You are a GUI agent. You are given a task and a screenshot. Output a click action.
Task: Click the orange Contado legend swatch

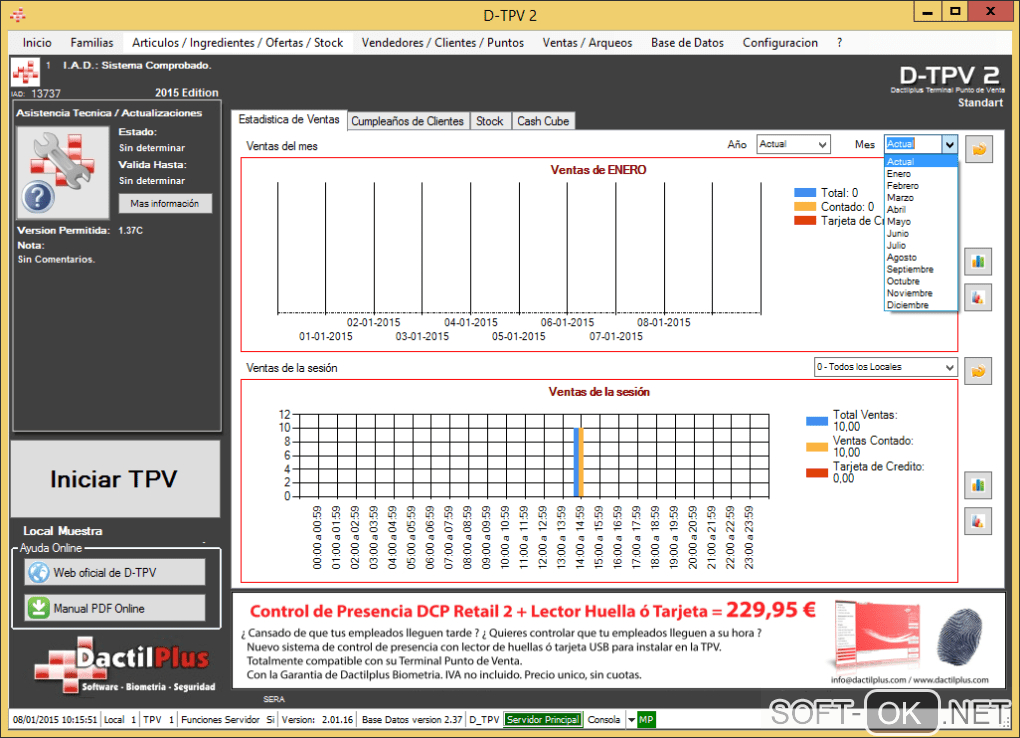click(x=805, y=207)
